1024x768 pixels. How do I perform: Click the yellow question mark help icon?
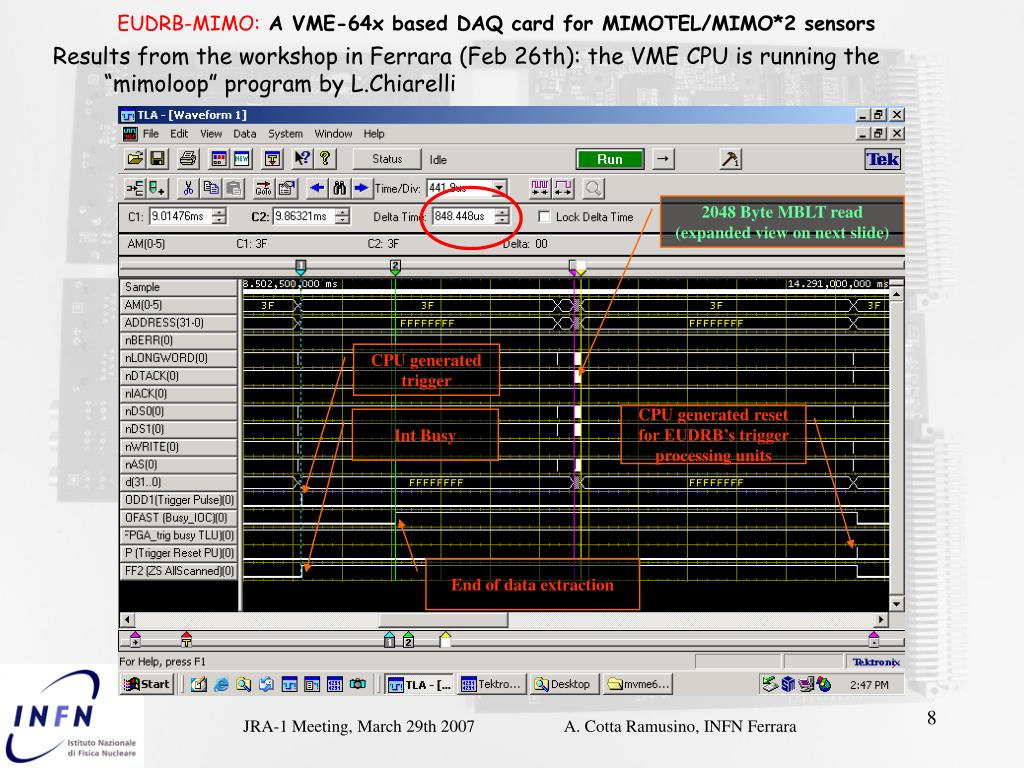[x=325, y=159]
